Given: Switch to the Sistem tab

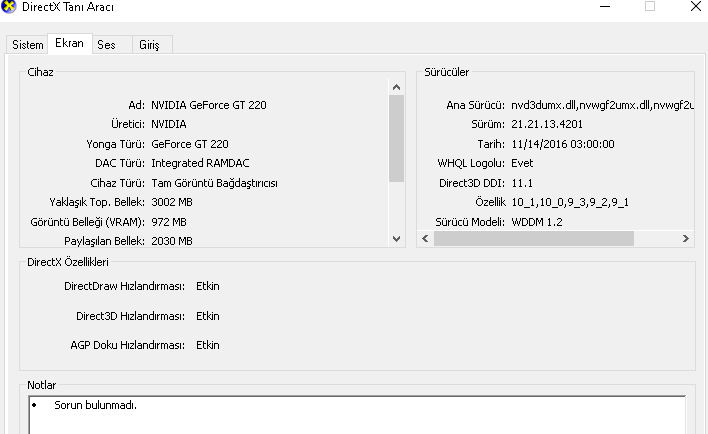Looking at the screenshot, I should tap(28, 45).
